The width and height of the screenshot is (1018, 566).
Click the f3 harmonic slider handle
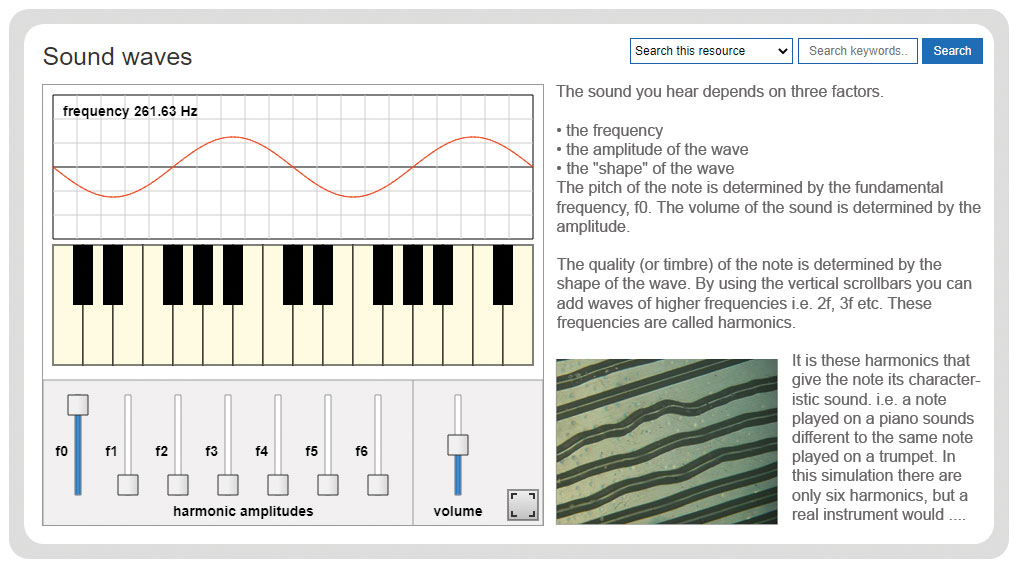coord(228,485)
